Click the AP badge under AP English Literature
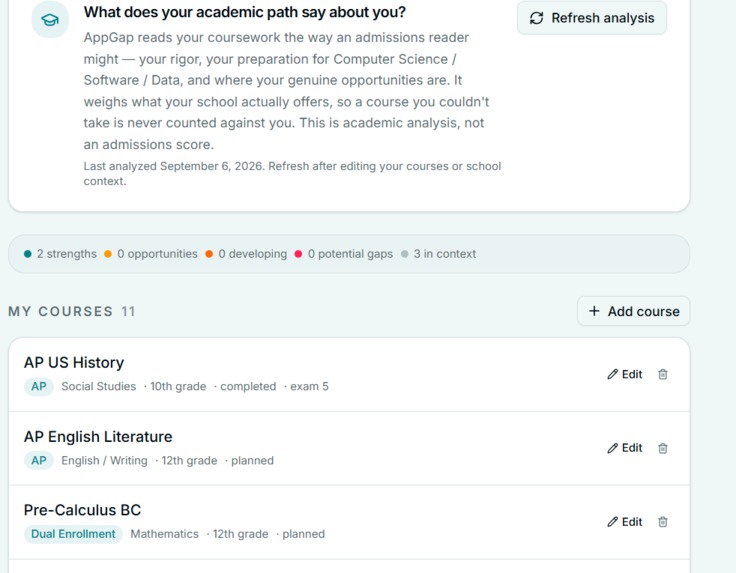The image size is (736, 573). pos(38,460)
